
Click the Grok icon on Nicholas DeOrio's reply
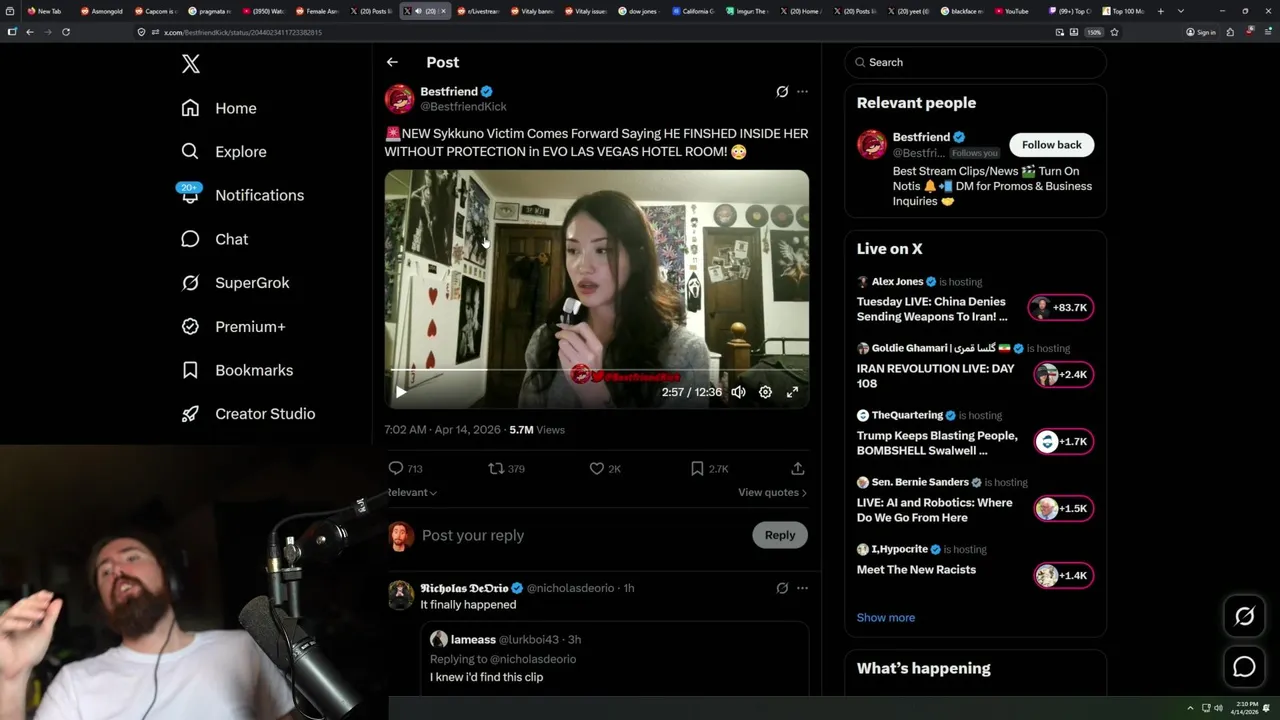point(782,588)
